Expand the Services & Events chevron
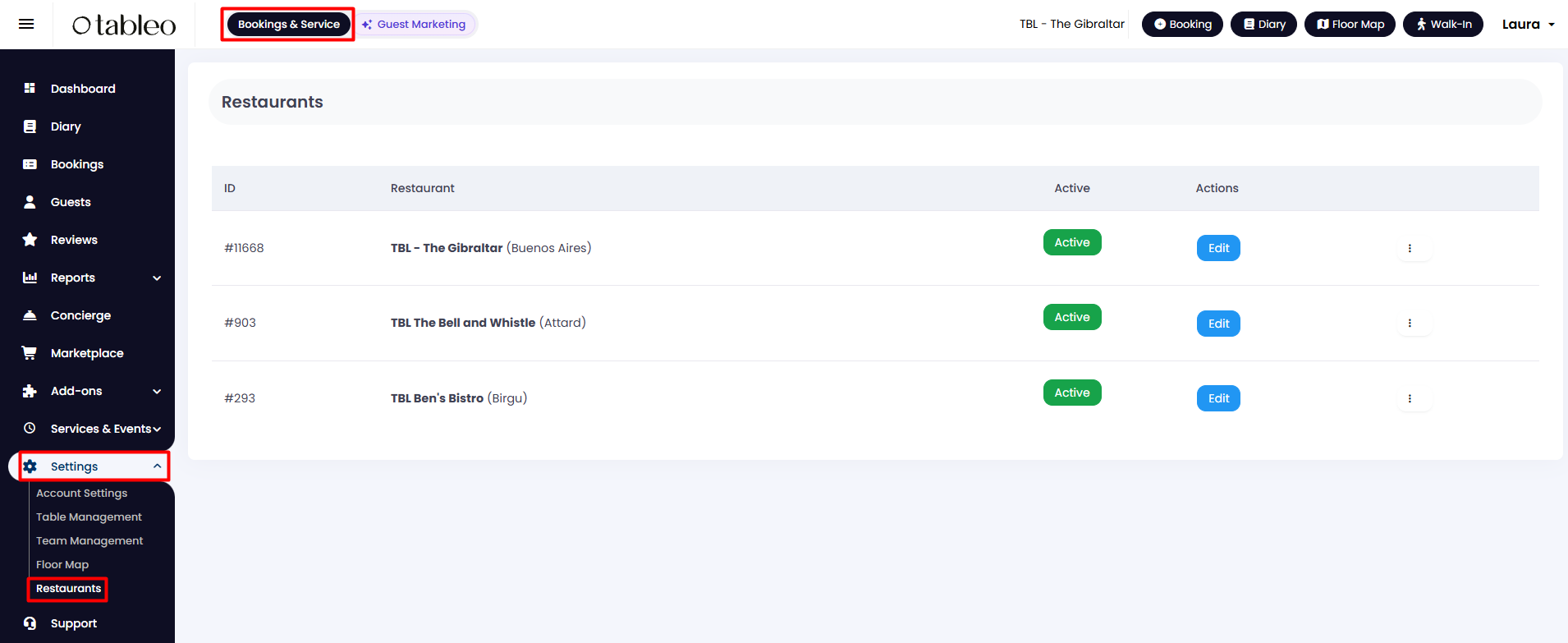 coord(157,429)
